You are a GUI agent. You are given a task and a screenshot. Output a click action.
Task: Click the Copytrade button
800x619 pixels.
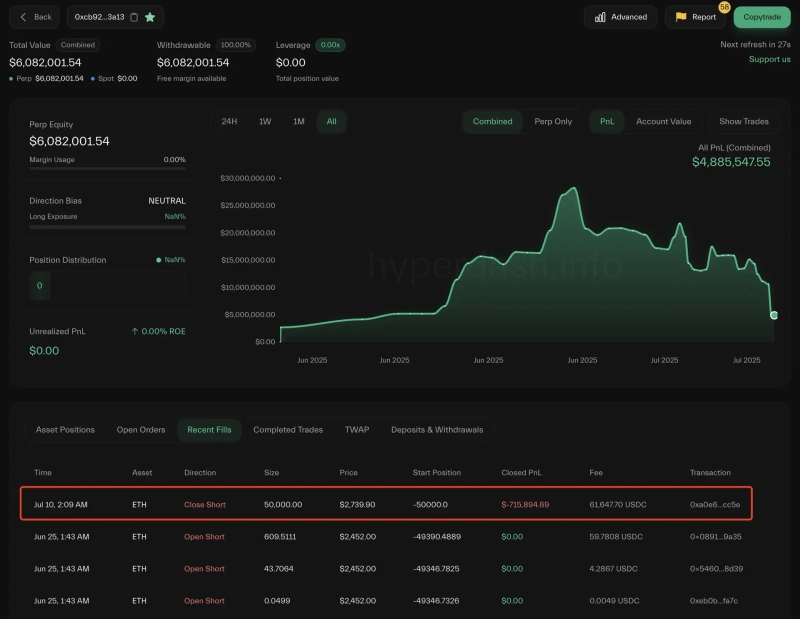tap(761, 17)
